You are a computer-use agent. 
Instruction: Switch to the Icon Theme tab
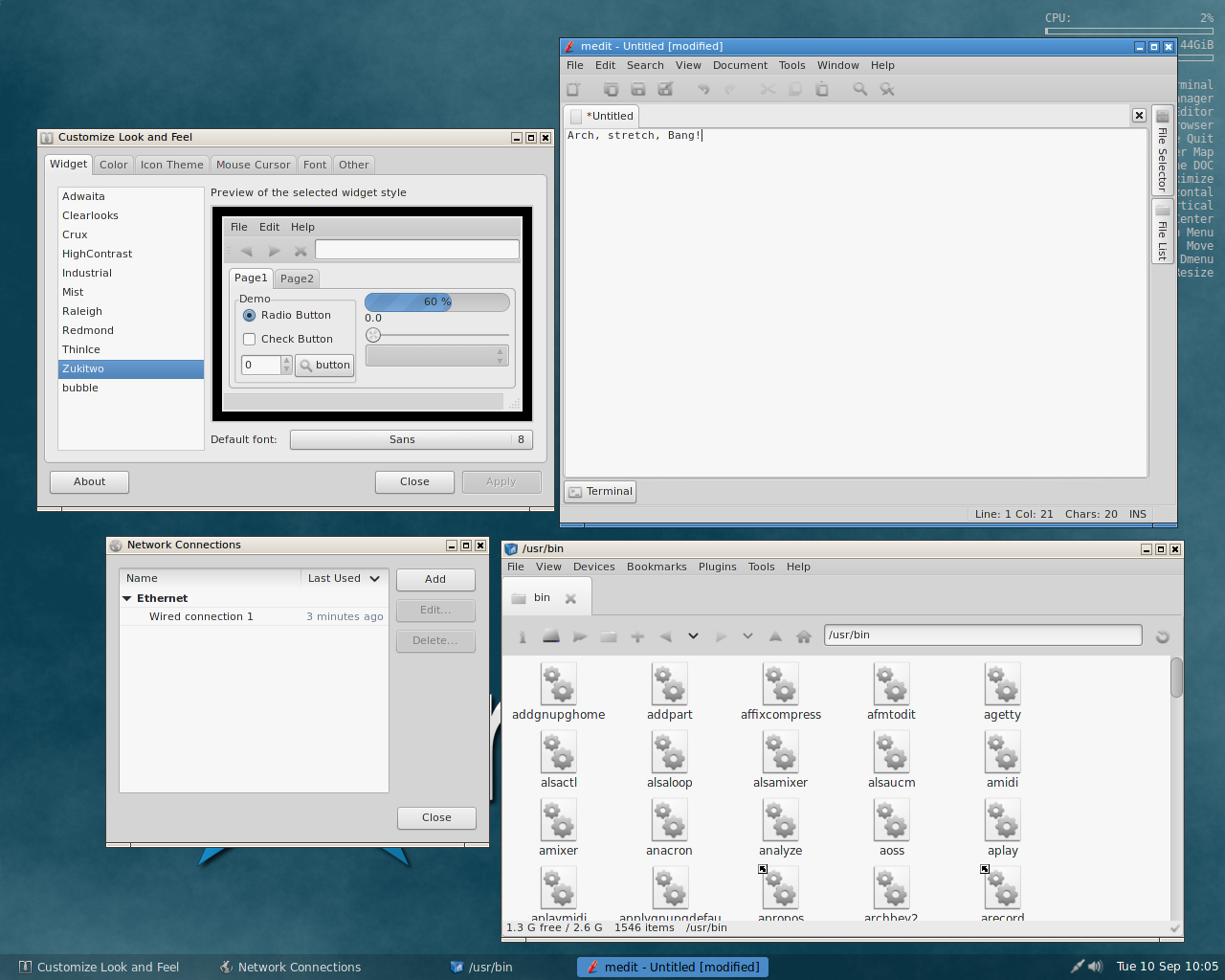tap(172, 165)
